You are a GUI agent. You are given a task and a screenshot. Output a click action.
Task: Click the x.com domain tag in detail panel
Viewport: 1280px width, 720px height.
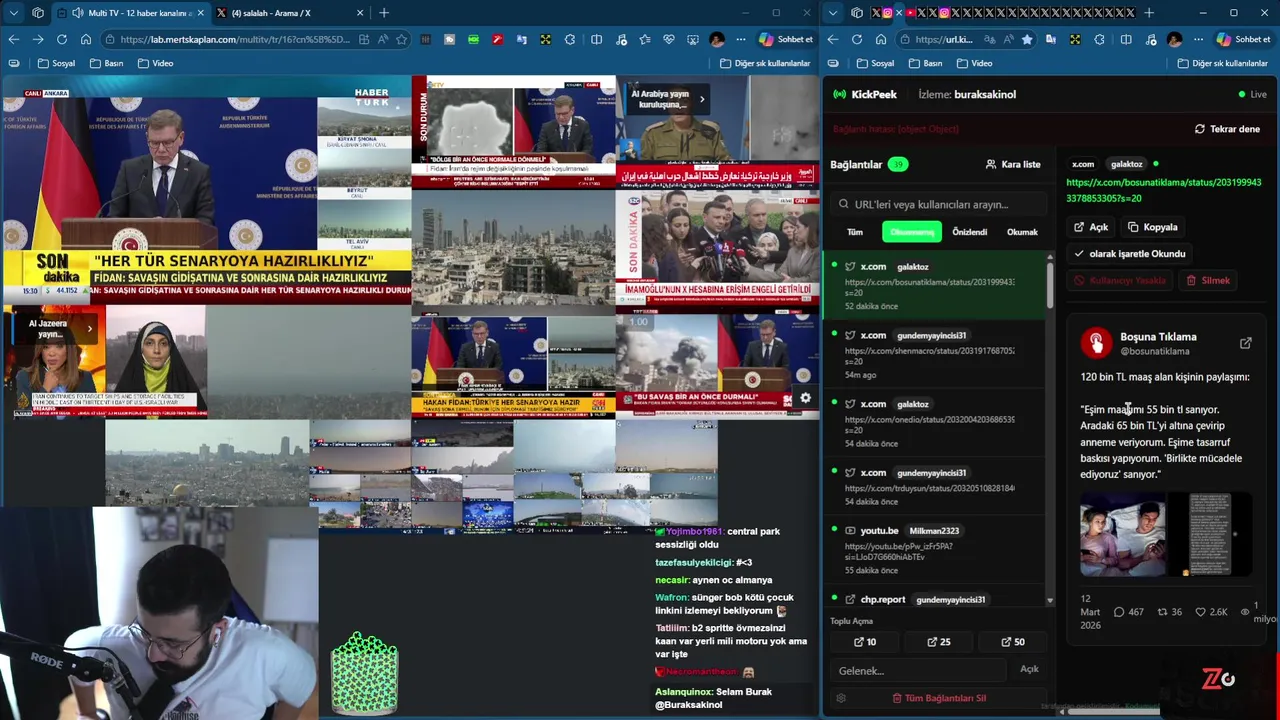(x=1083, y=164)
